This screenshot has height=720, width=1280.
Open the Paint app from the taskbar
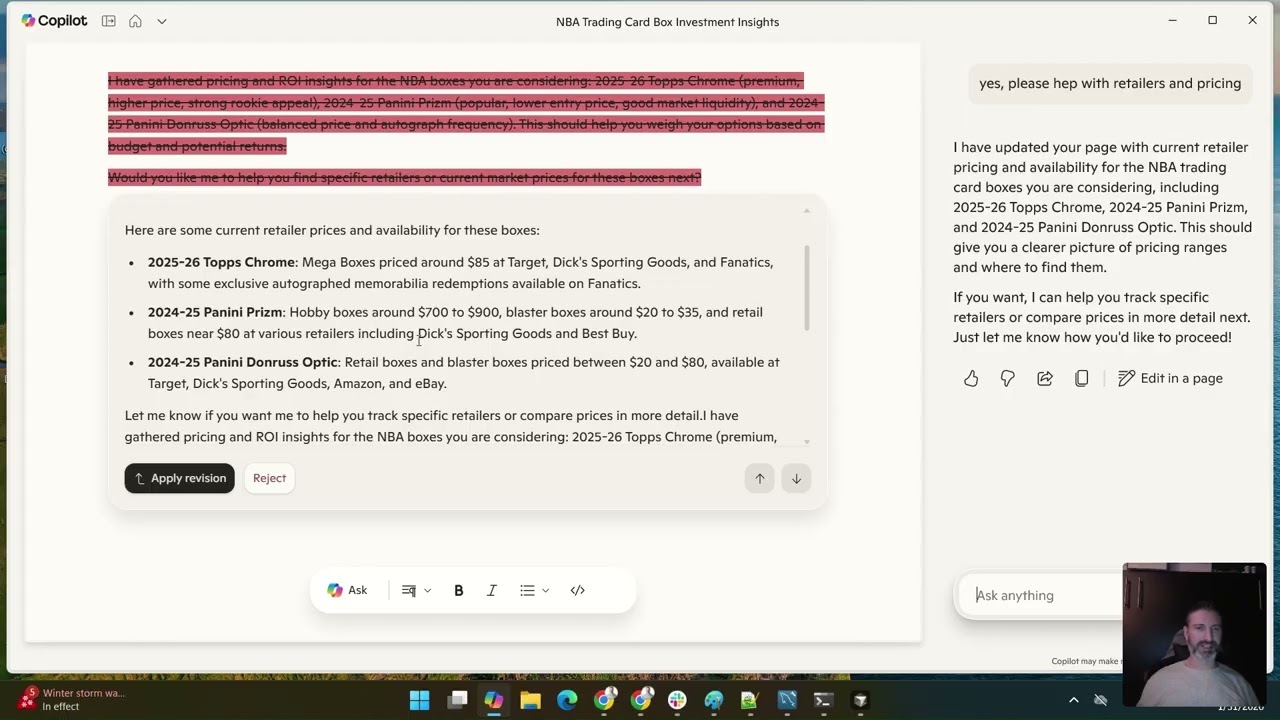tap(714, 700)
